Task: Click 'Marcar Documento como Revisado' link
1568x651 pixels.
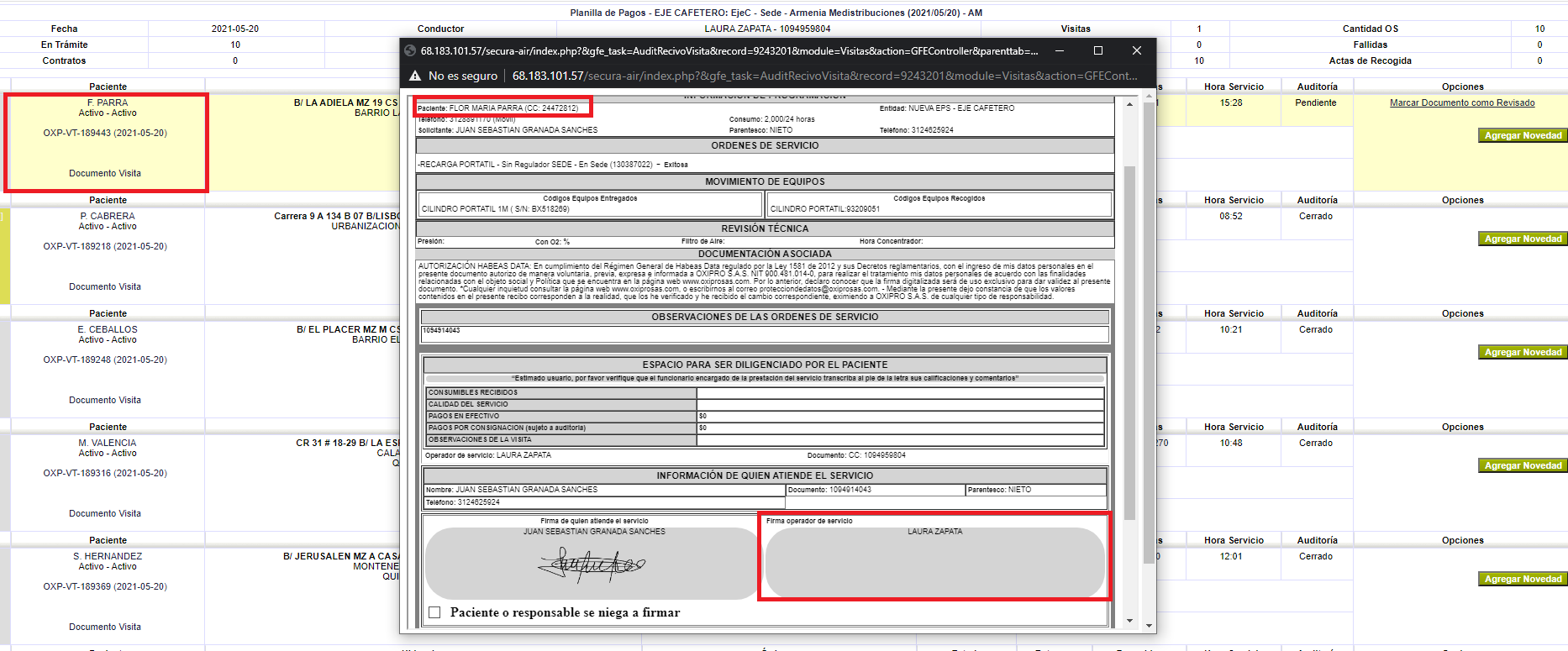Action: [x=1462, y=102]
